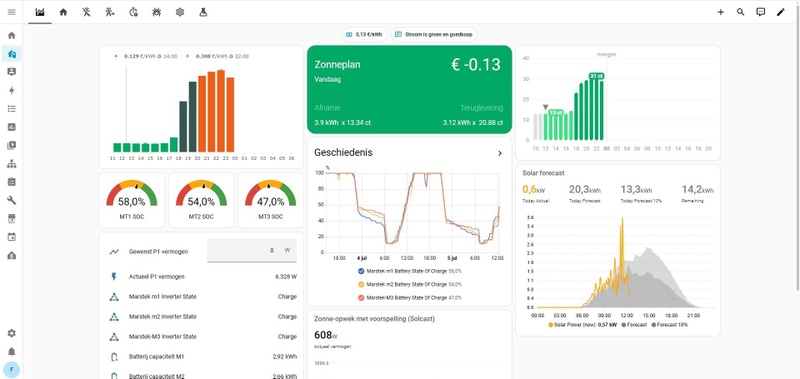The height and width of the screenshot is (379, 800).
Task: Open Settings gear in sidebar
Action: tap(12, 333)
